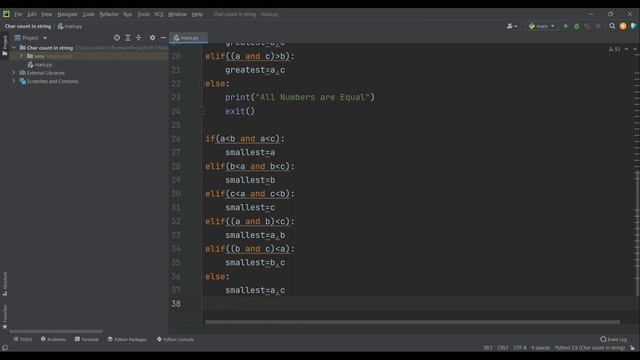Close the main.py editor tab
The image size is (640, 360).
203,38
